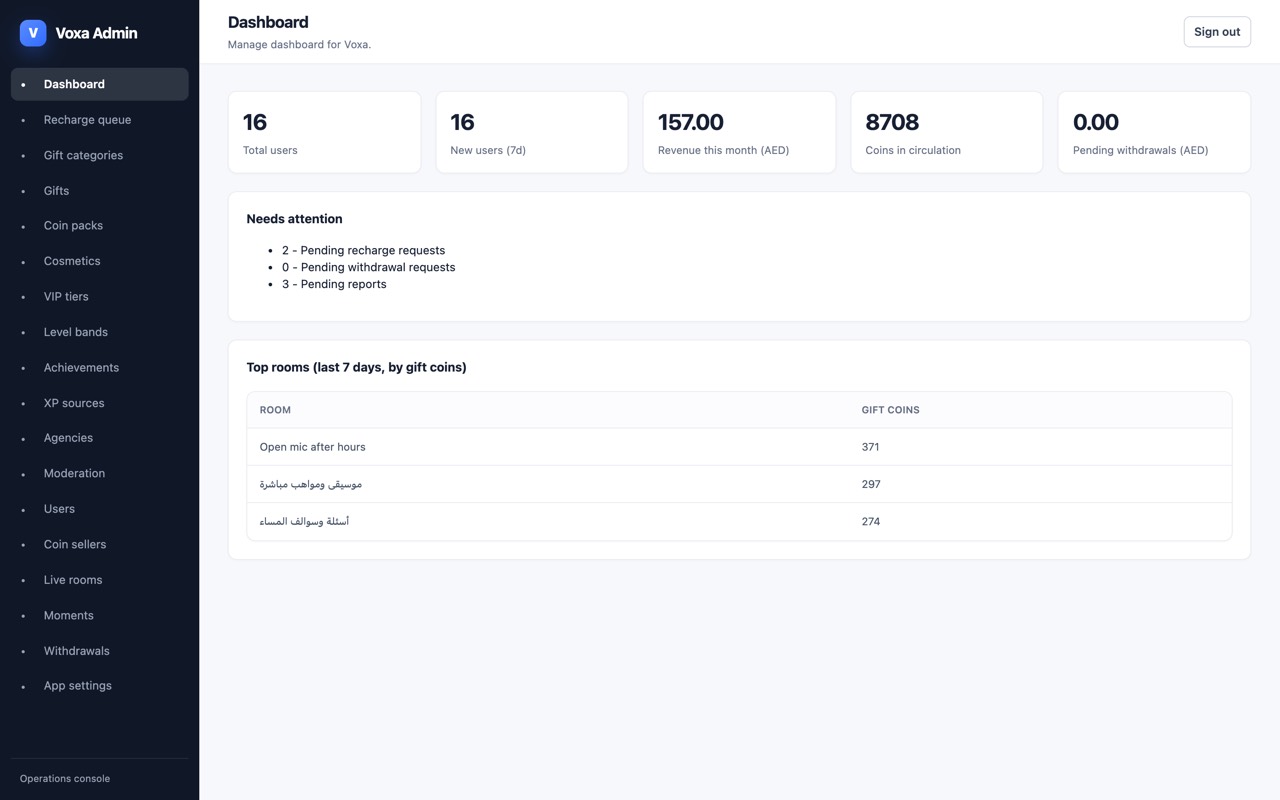The width and height of the screenshot is (1280, 800).
Task: Click the Voxa Admin logo icon
Action: click(x=33, y=33)
